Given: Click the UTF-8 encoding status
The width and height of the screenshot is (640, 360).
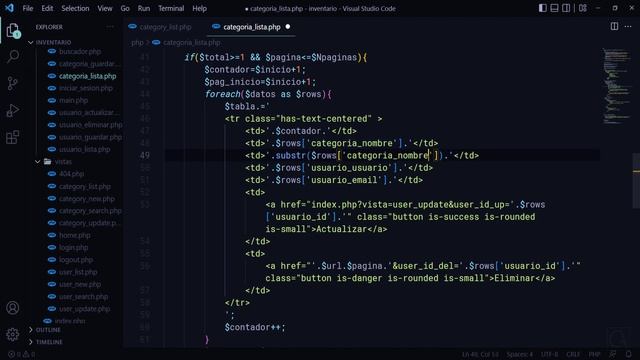Looking at the screenshot, I should 549,354.
